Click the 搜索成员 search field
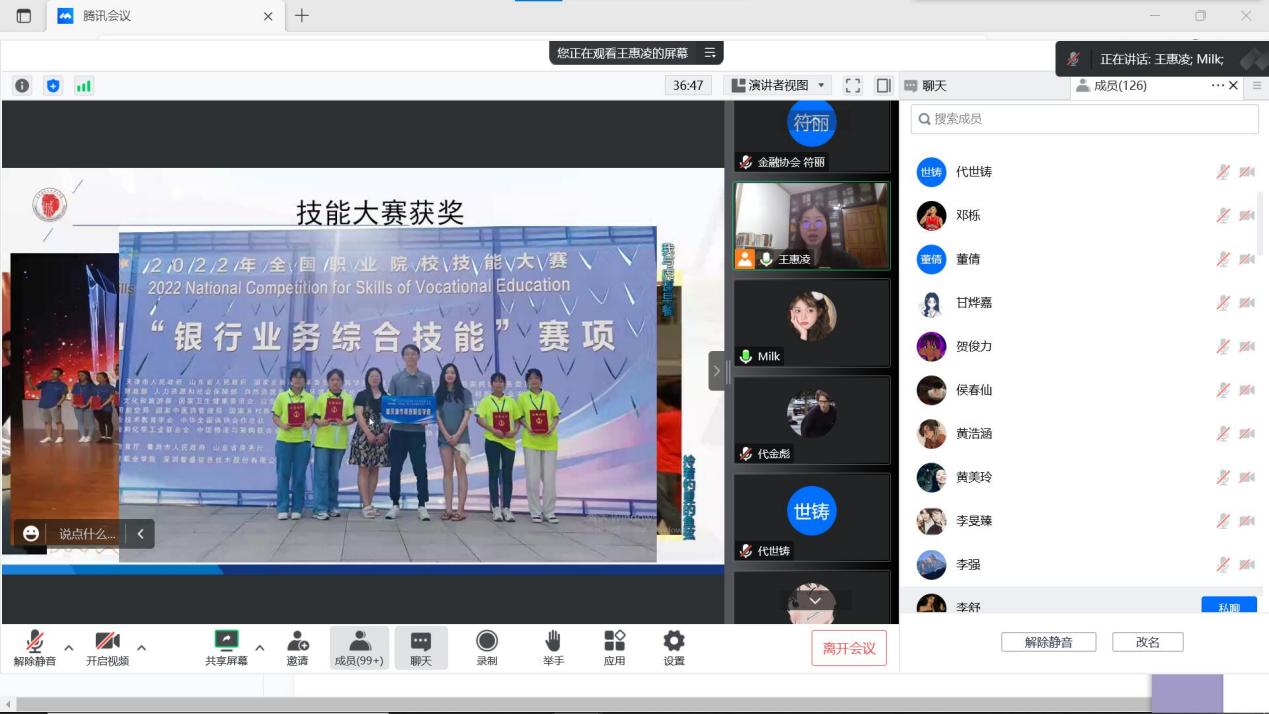This screenshot has height=714, width=1269. pos(1084,119)
